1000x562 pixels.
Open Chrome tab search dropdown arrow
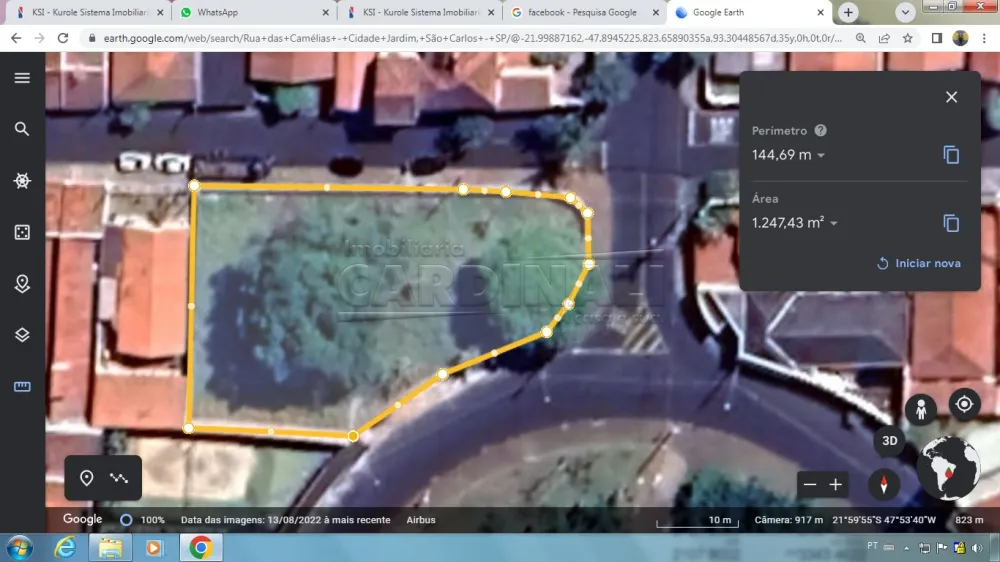click(x=905, y=13)
